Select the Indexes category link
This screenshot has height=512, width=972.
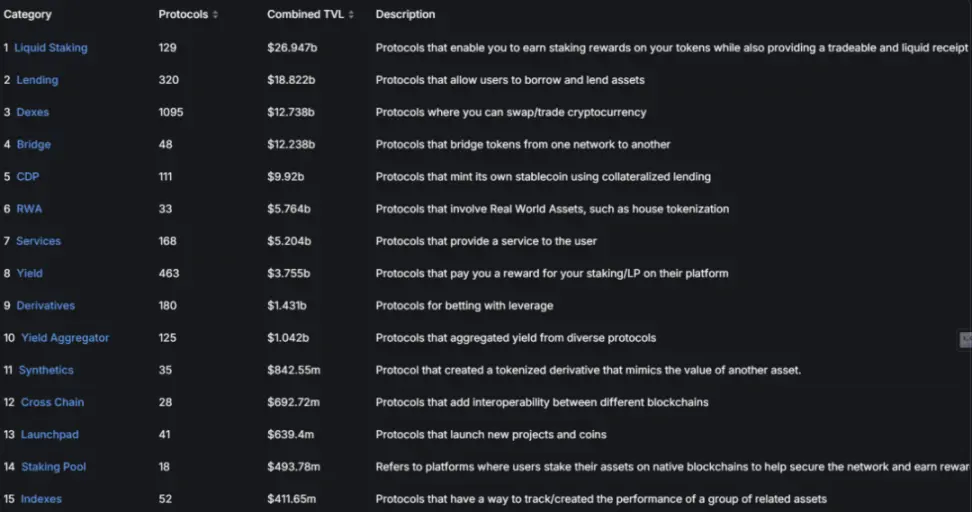[41, 499]
